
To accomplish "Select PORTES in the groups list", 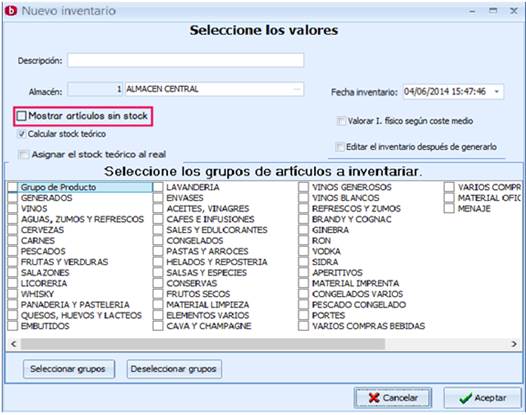I will coord(328,315).
